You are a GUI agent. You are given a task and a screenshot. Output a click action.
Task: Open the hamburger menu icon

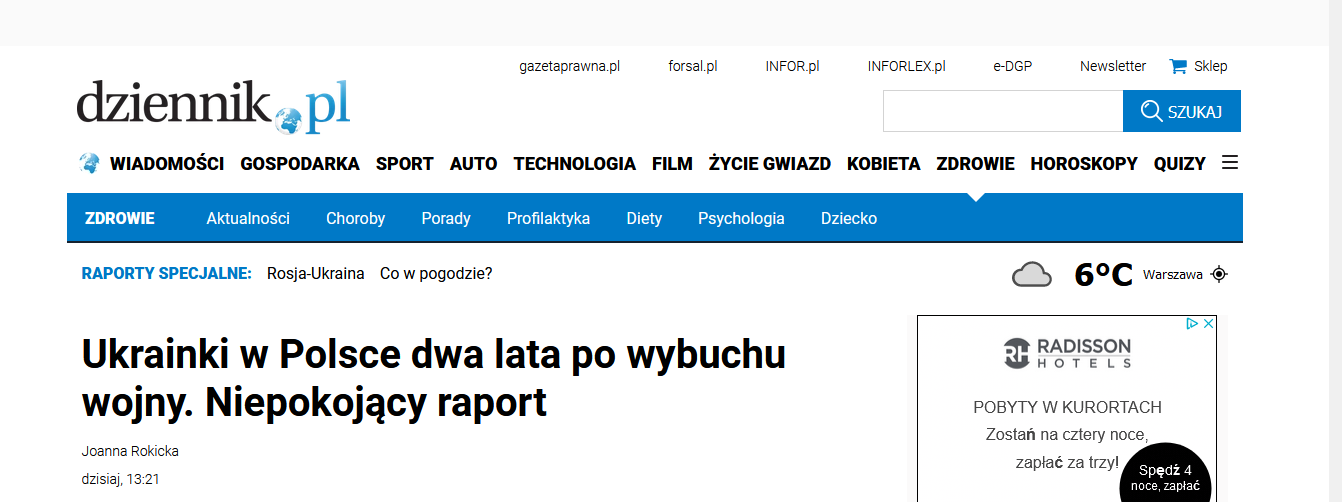click(1230, 162)
